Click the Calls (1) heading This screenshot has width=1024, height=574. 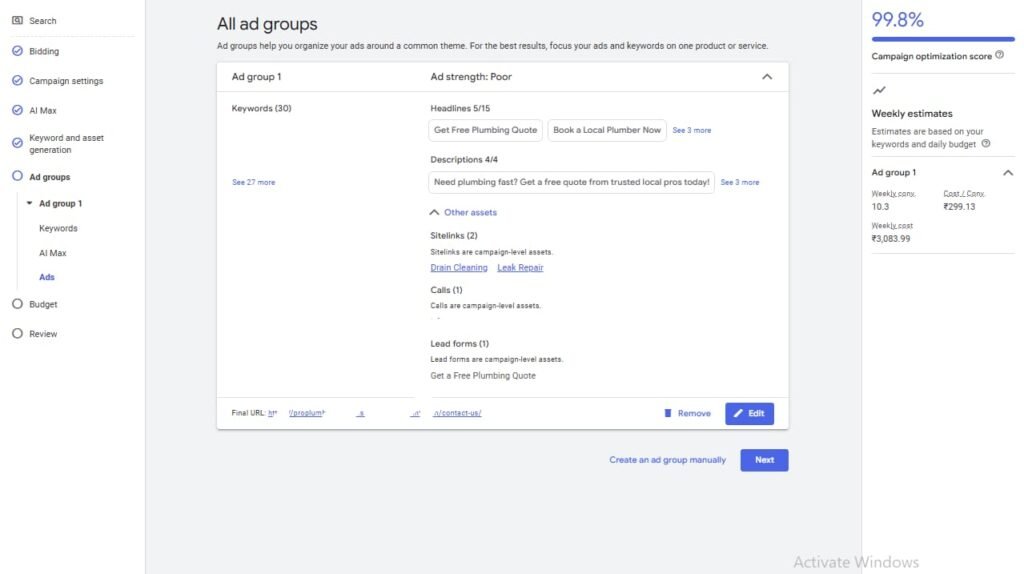pos(446,290)
